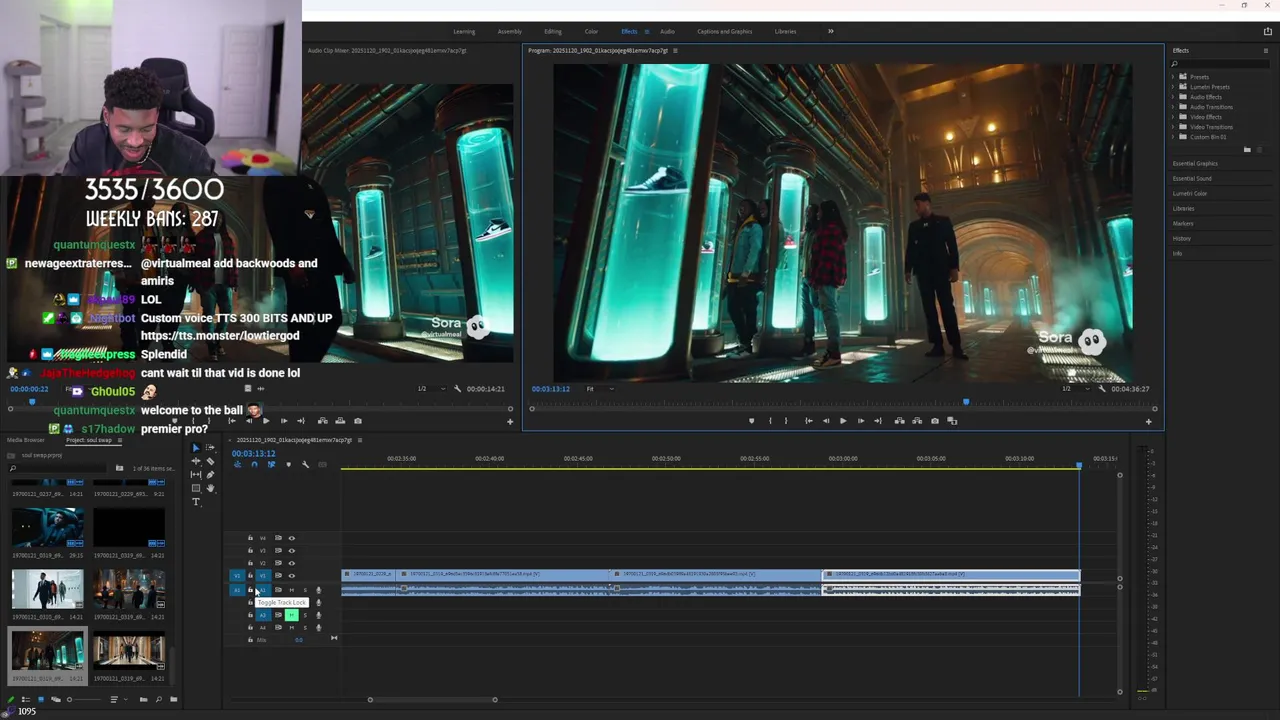The height and width of the screenshot is (720, 1280).
Task: Expand the Presets folder in Effects
Action: click(x=1173, y=77)
